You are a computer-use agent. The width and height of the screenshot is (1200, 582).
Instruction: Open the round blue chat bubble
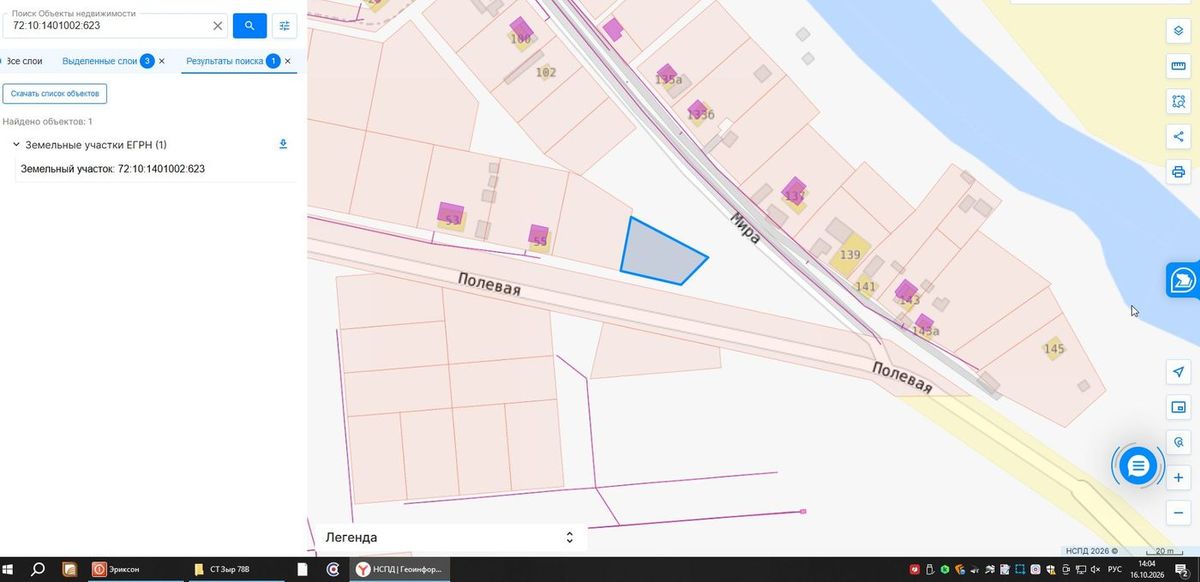pyautogui.click(x=1138, y=465)
